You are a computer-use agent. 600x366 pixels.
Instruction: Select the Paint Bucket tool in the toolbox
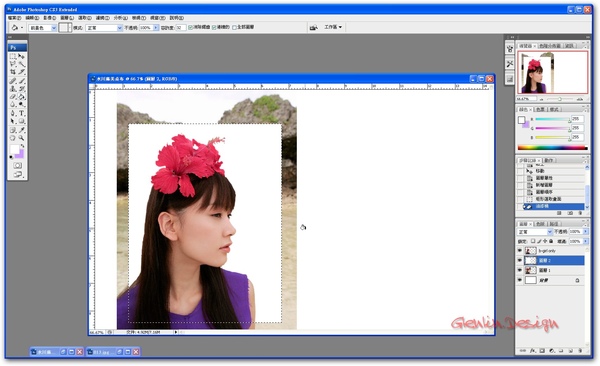[21, 96]
